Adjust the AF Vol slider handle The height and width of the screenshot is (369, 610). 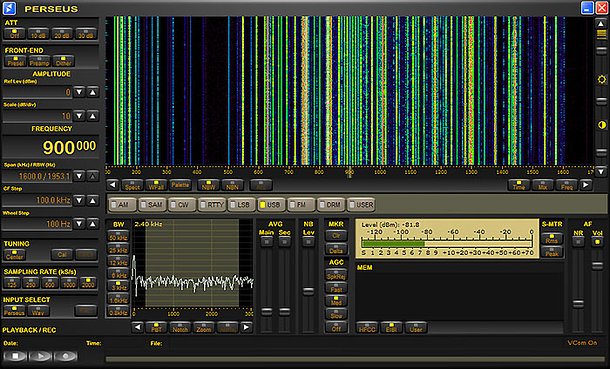(597, 266)
